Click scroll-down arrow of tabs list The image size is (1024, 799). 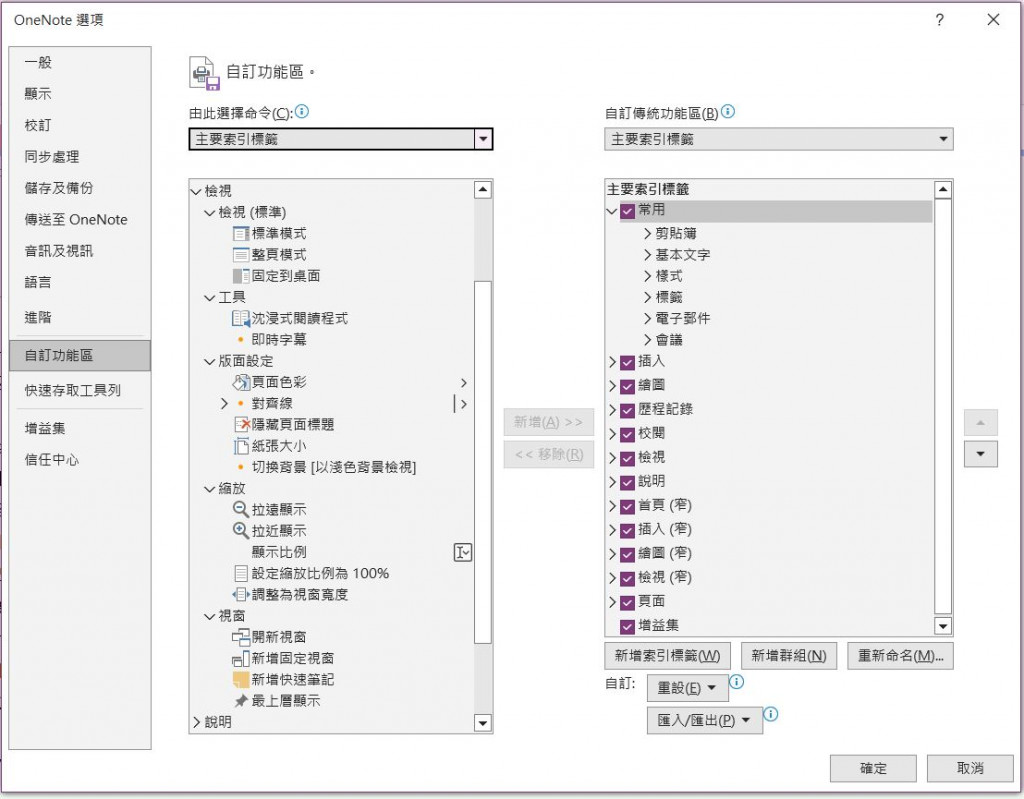pos(942,627)
